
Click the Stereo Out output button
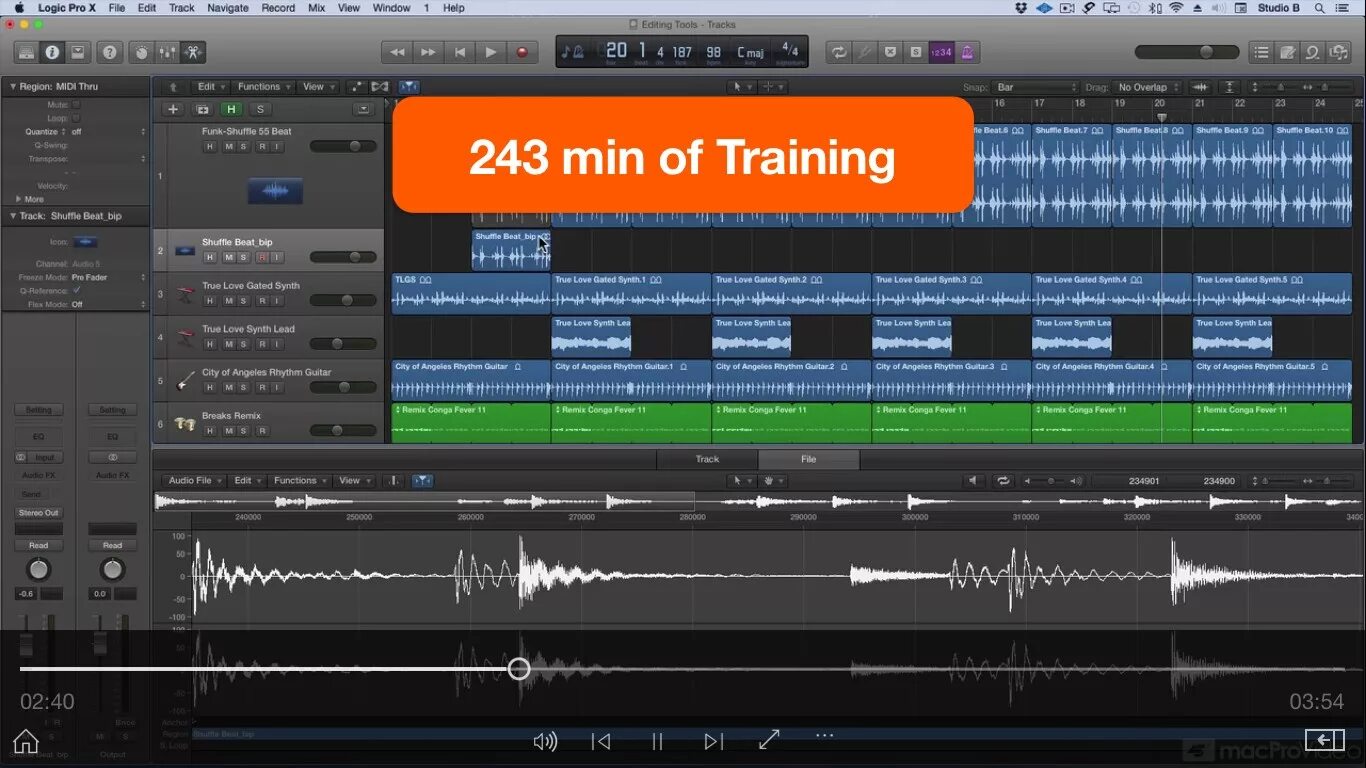click(38, 512)
